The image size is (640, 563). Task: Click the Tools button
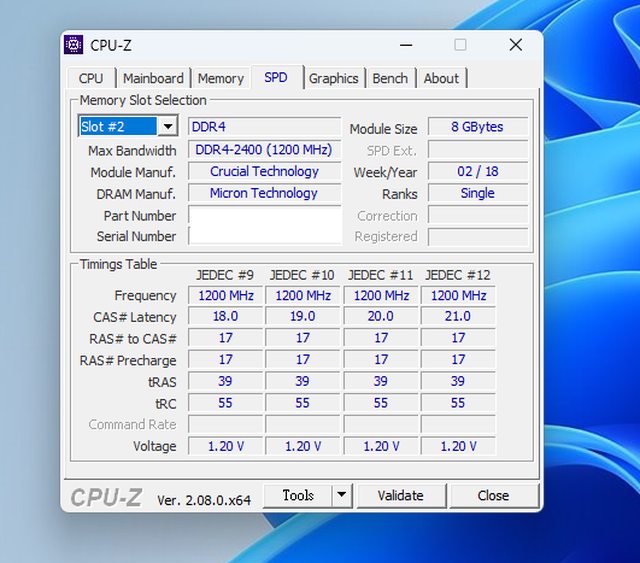[x=298, y=495]
